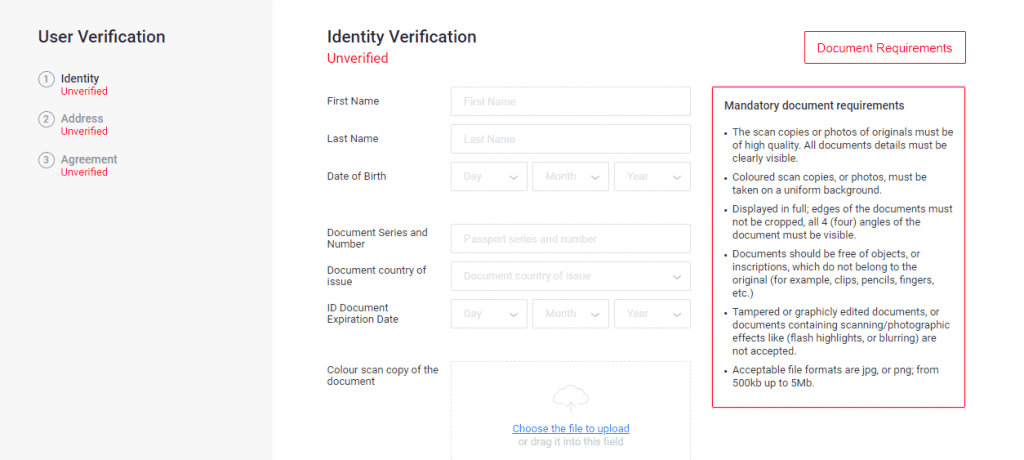1024x460 pixels.
Task: Open the expiration Year dropdown
Action: tap(651, 314)
